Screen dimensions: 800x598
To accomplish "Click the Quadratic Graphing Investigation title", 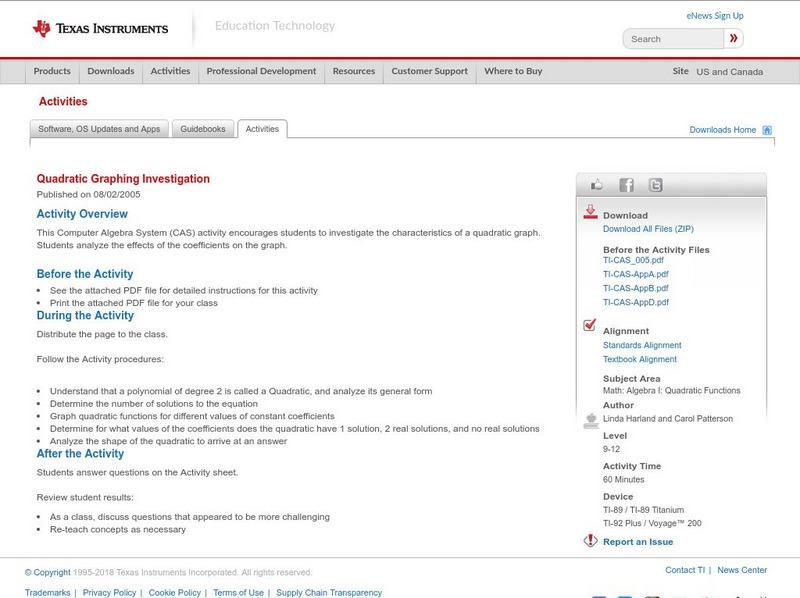I will pyautogui.click(x=123, y=179).
